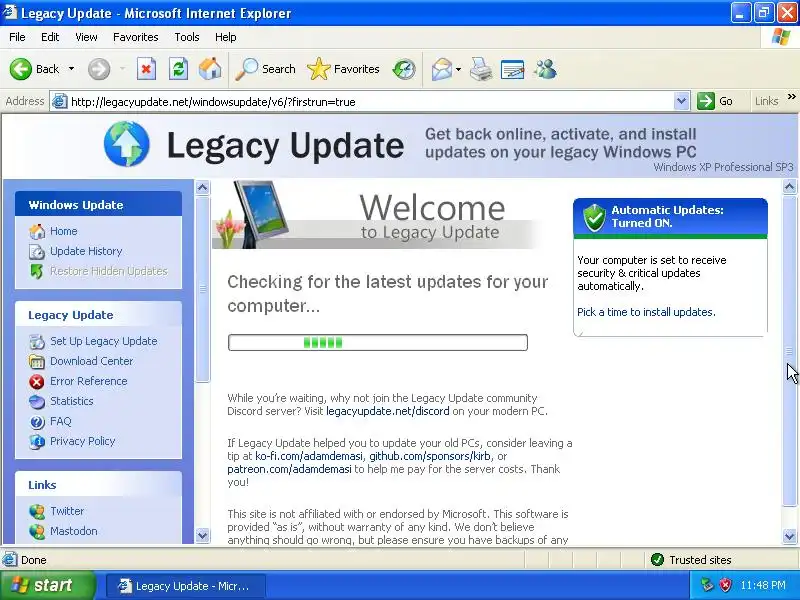Follow the ko-fi.com/adamdemasi link
Screen dimensions: 800x600
(309, 456)
